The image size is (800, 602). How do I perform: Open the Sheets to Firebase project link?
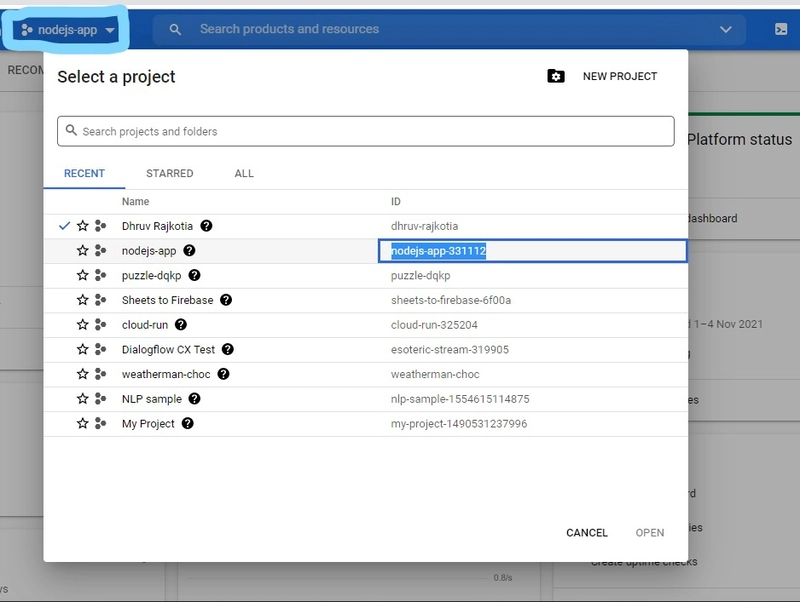pos(167,300)
